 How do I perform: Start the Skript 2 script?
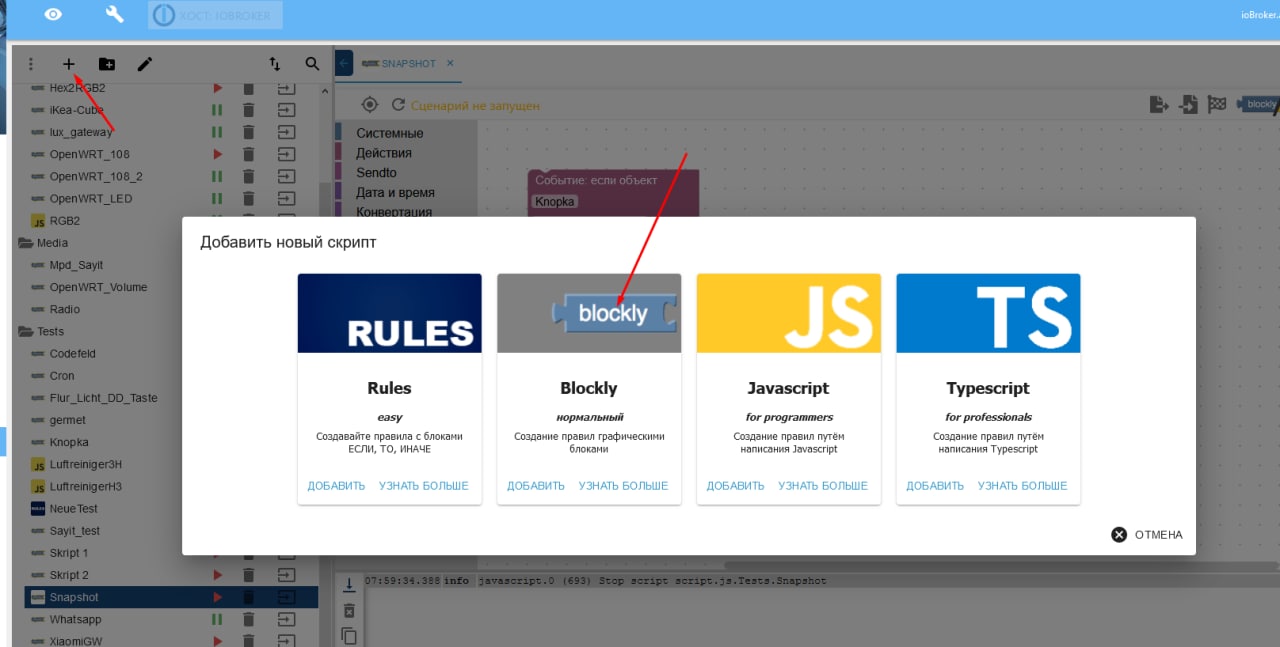pyautogui.click(x=217, y=575)
